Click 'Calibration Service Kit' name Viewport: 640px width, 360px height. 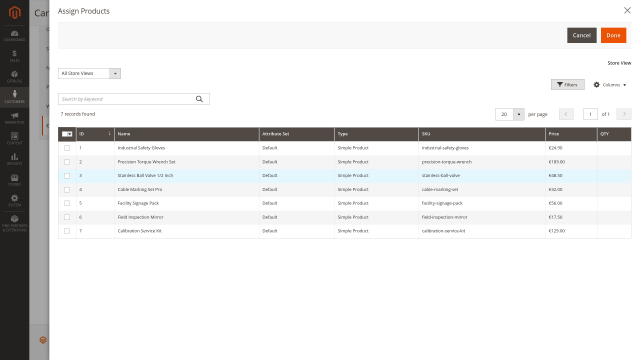click(x=140, y=231)
